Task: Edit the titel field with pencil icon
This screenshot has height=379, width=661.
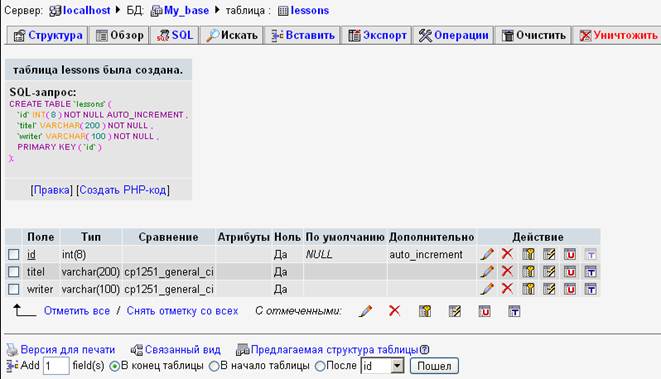Action: click(x=487, y=271)
